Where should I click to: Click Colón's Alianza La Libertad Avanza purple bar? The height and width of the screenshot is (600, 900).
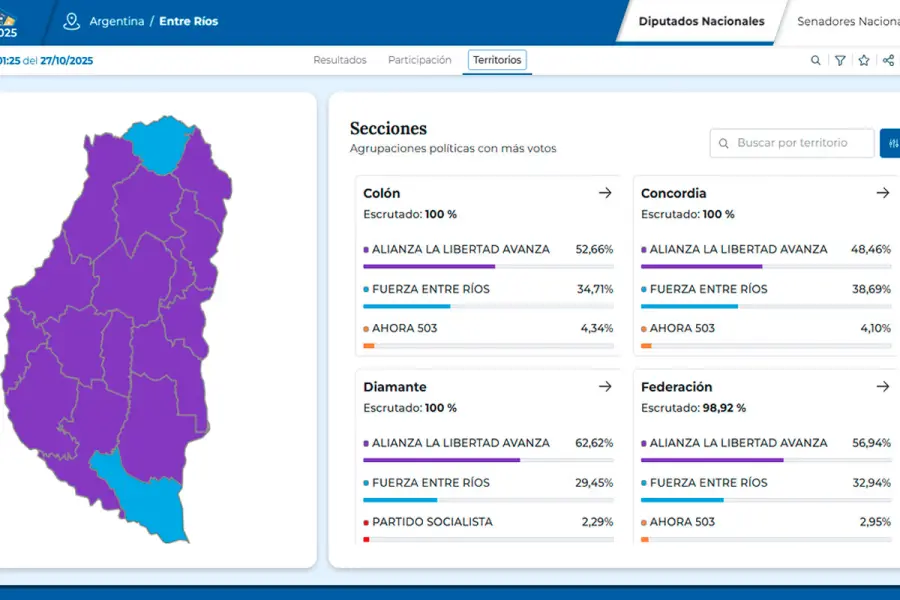tap(429, 267)
